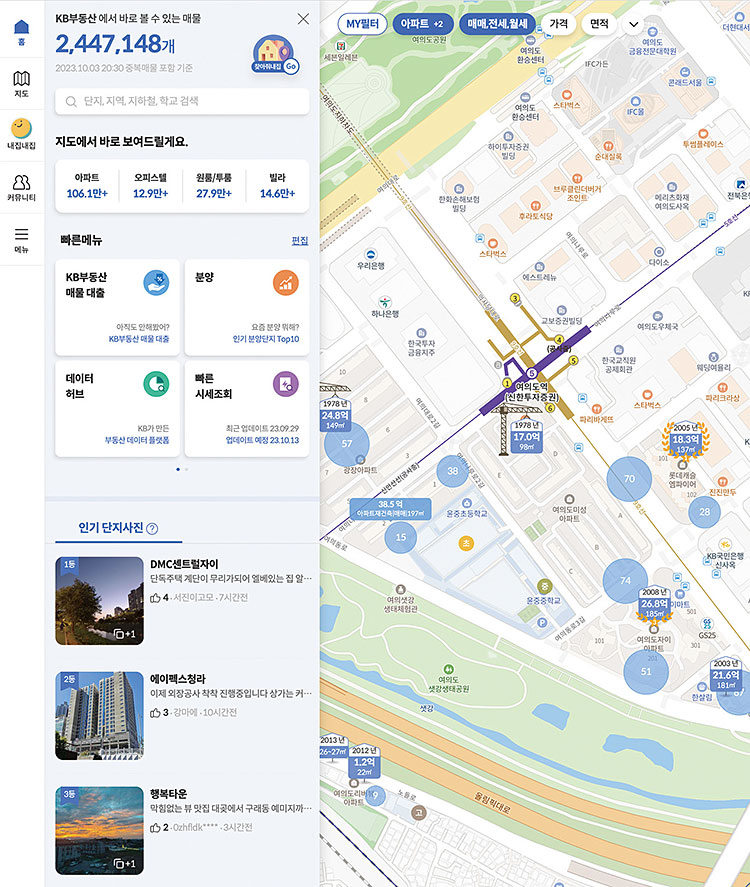The width and height of the screenshot is (750, 887).
Task: Click the 하나은행 bank icon on map
Action: coord(385,302)
